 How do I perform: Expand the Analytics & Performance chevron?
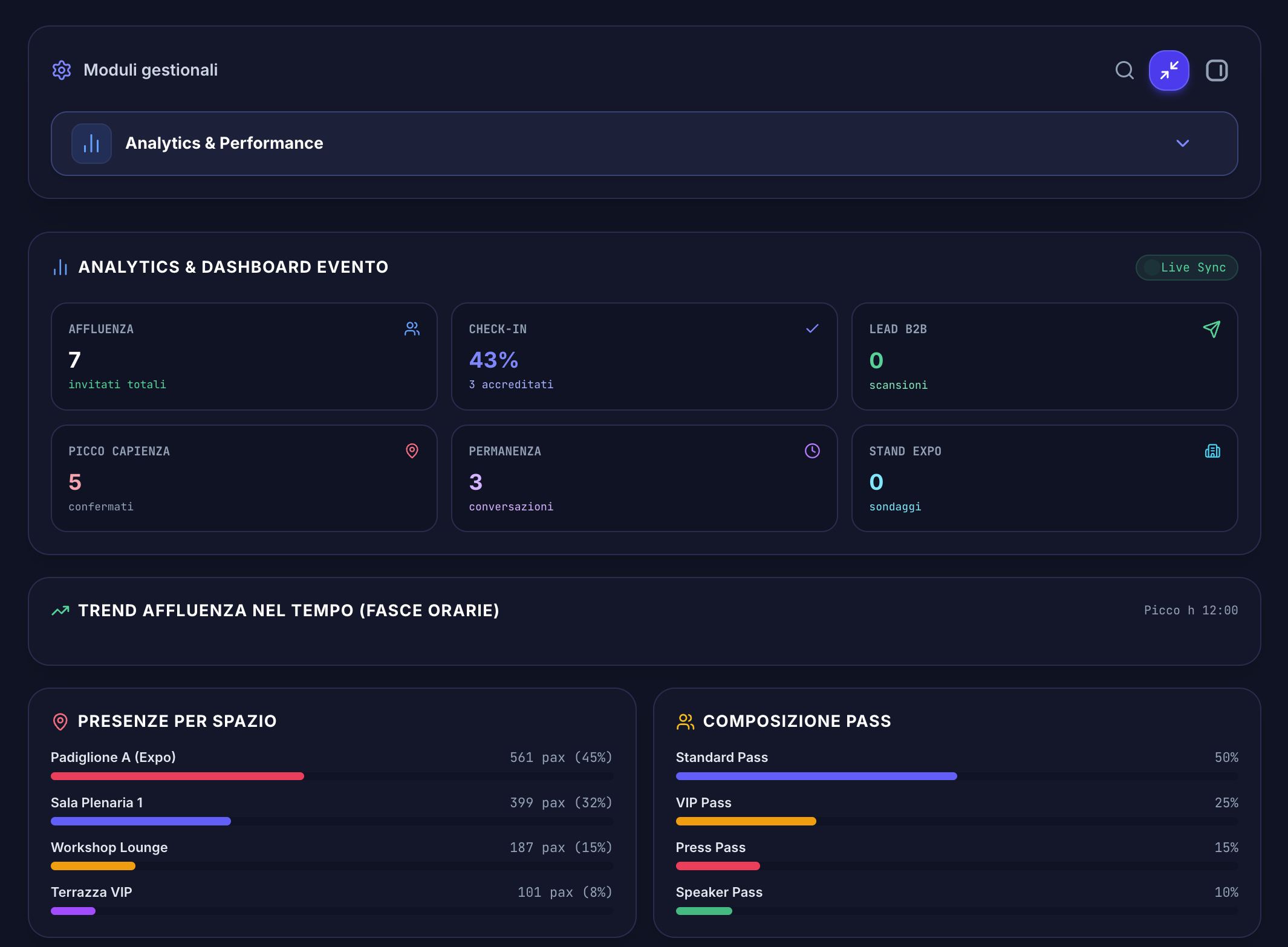[x=1183, y=143]
